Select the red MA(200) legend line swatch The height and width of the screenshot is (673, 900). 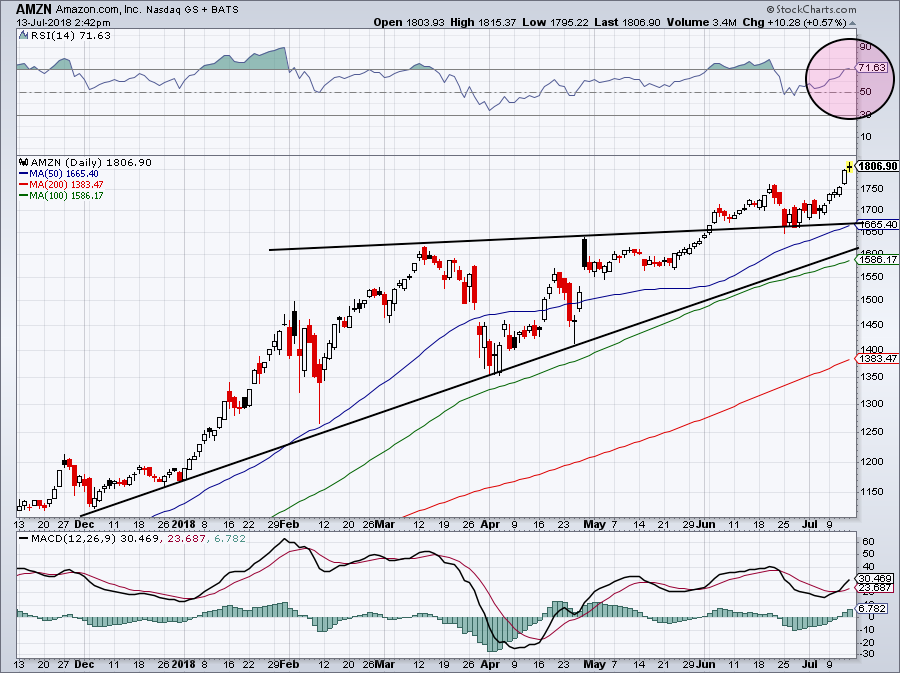pyautogui.click(x=24, y=185)
